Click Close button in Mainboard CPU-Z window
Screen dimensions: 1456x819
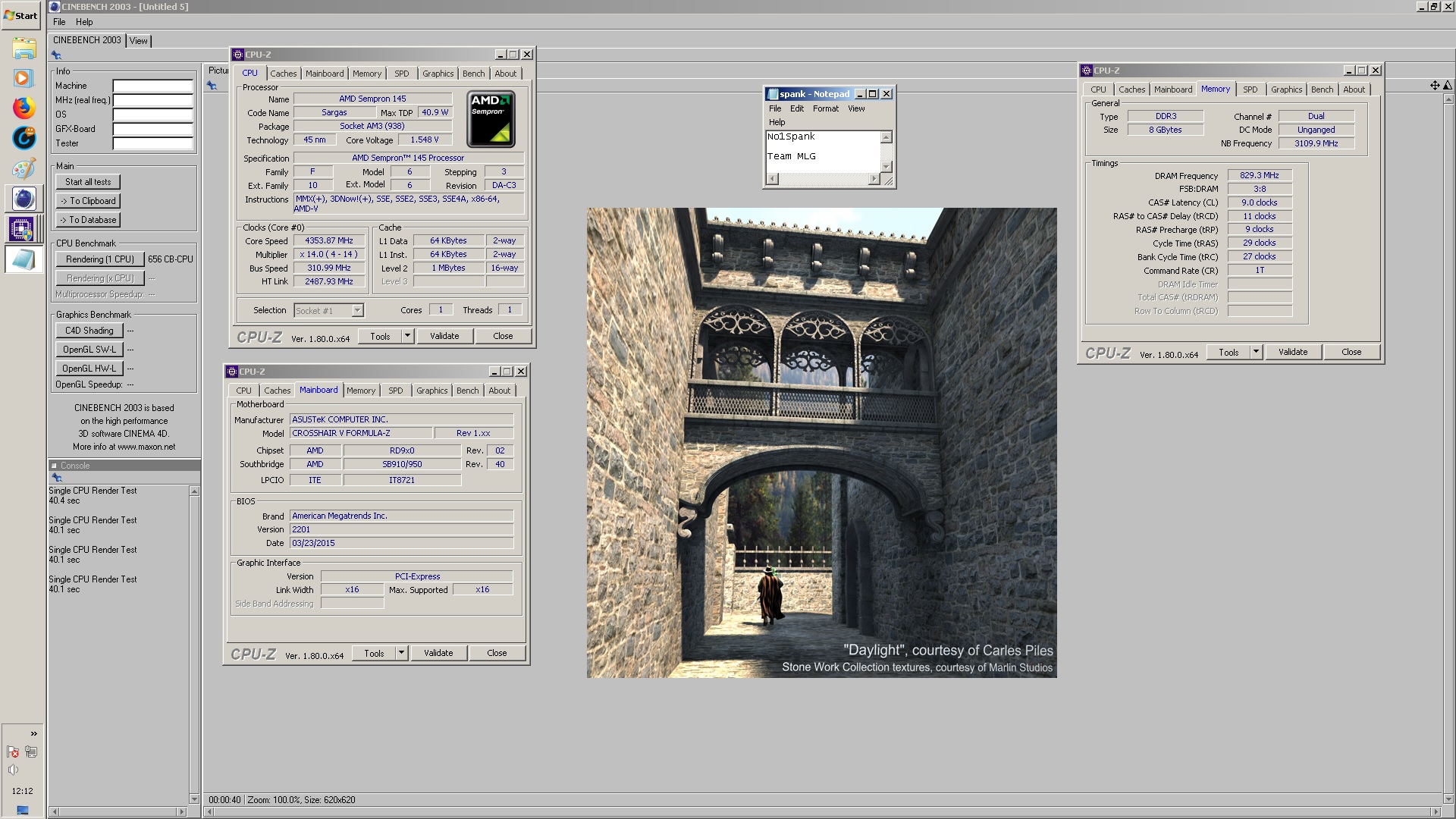497,653
